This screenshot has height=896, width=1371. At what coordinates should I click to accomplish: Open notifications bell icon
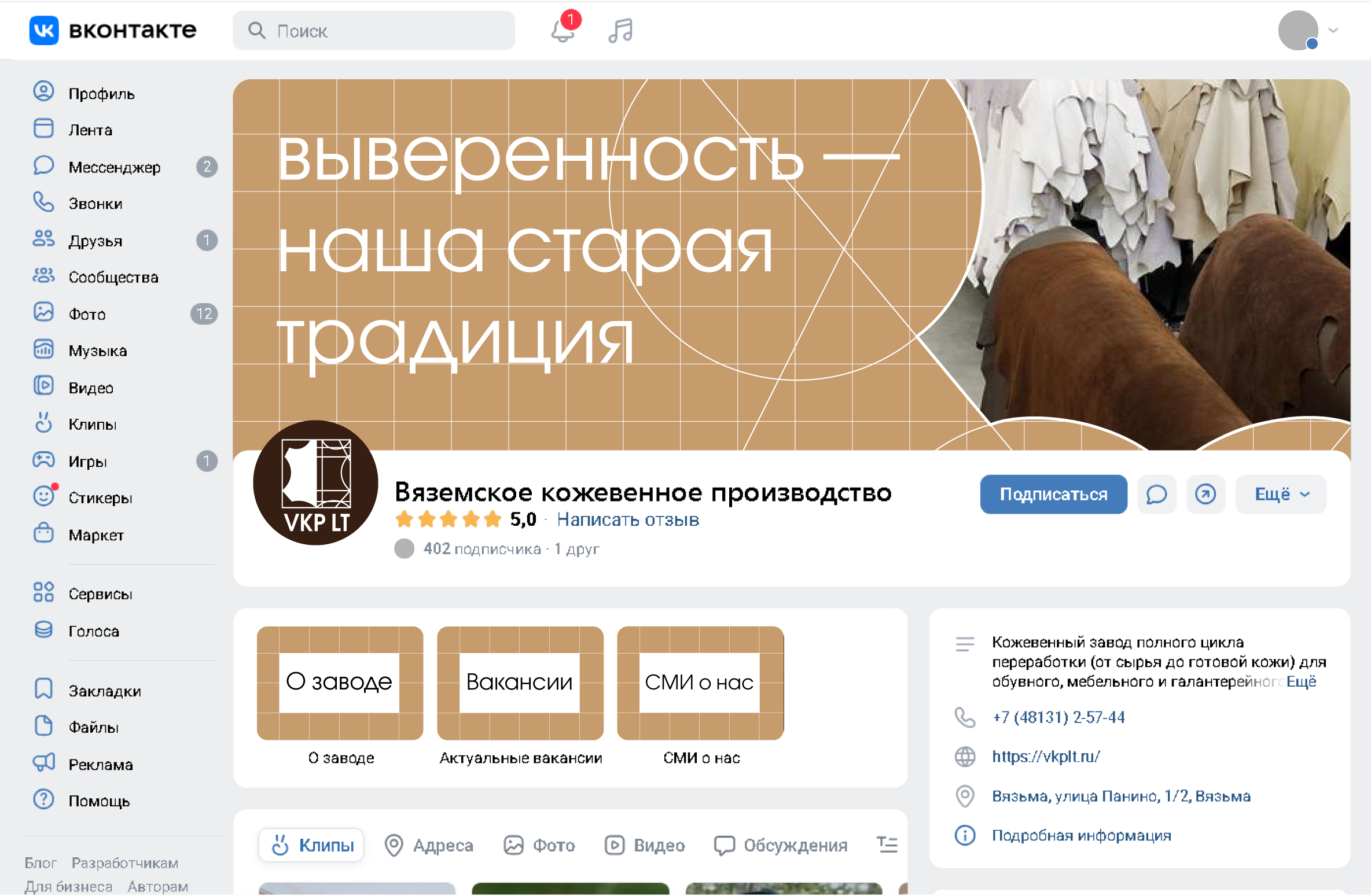(563, 30)
